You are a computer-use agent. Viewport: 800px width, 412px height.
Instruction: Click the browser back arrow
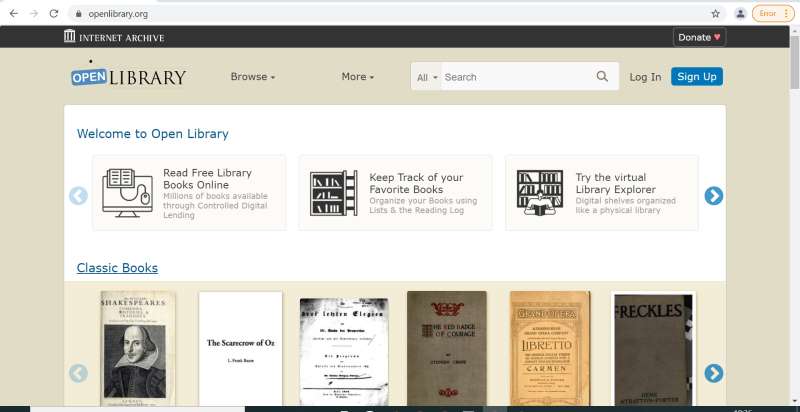pyautogui.click(x=13, y=14)
